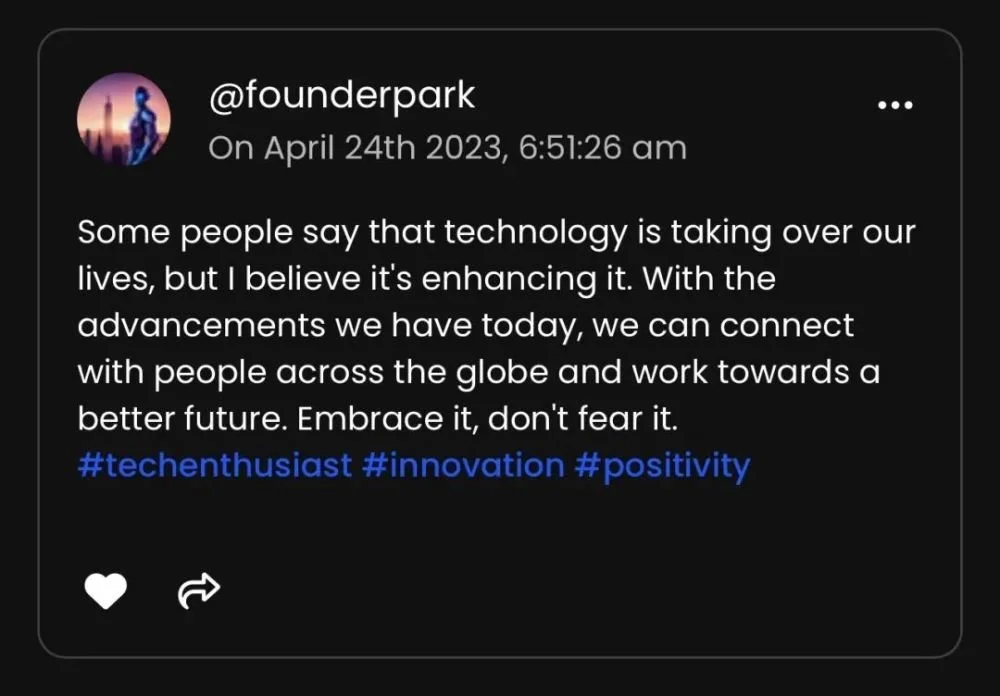Follow the #techenthusiast hashtag link
The image size is (1000, 696).
tap(214, 466)
